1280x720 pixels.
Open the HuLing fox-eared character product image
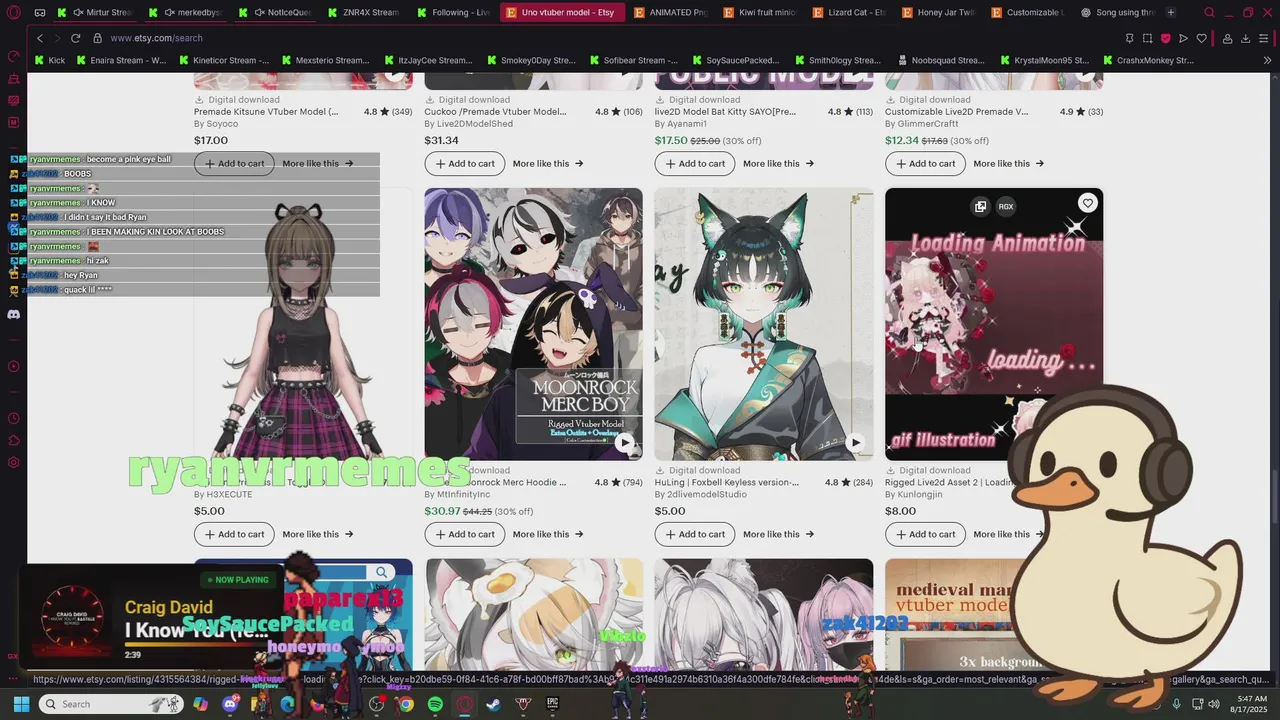[x=764, y=324]
